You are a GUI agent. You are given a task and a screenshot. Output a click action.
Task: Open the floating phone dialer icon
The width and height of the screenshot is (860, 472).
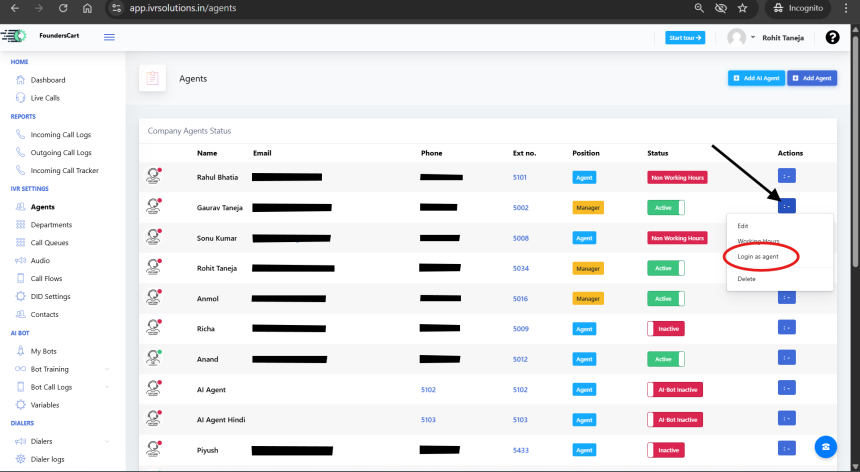click(x=825, y=447)
